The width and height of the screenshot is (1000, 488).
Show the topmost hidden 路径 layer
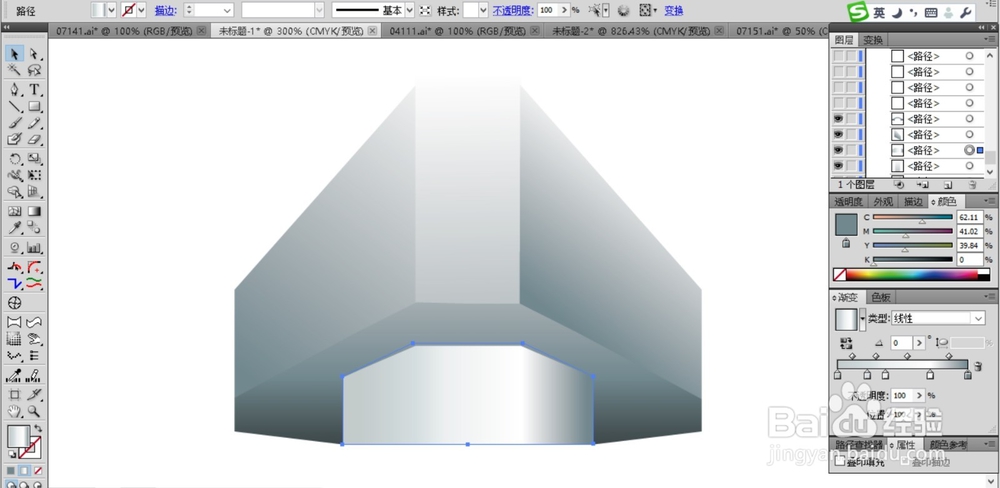[838, 56]
